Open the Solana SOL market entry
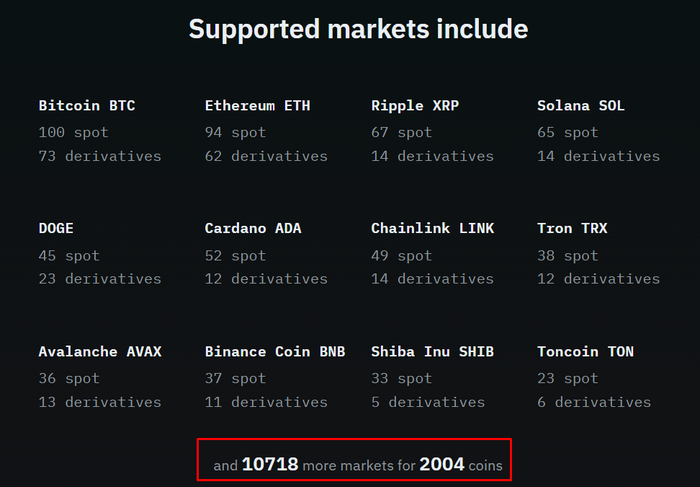The height and width of the screenshot is (487, 700). (x=581, y=105)
